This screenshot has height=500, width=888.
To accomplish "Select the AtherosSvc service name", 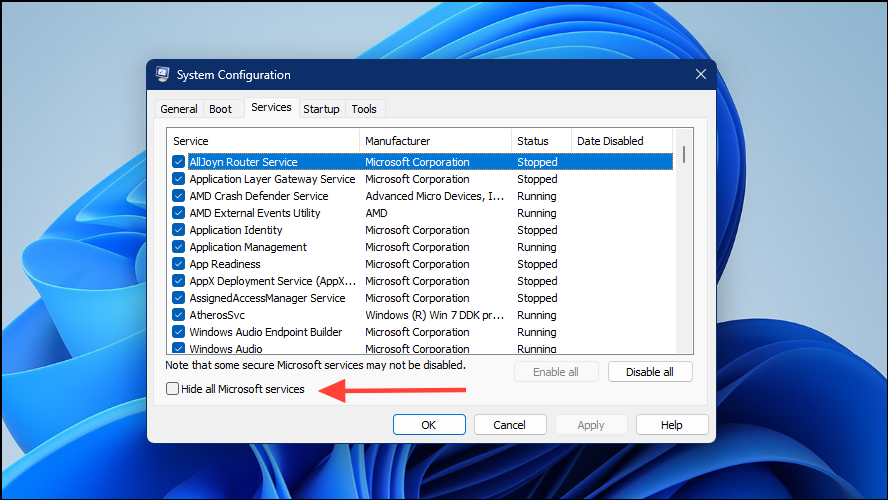I will tap(217, 315).
